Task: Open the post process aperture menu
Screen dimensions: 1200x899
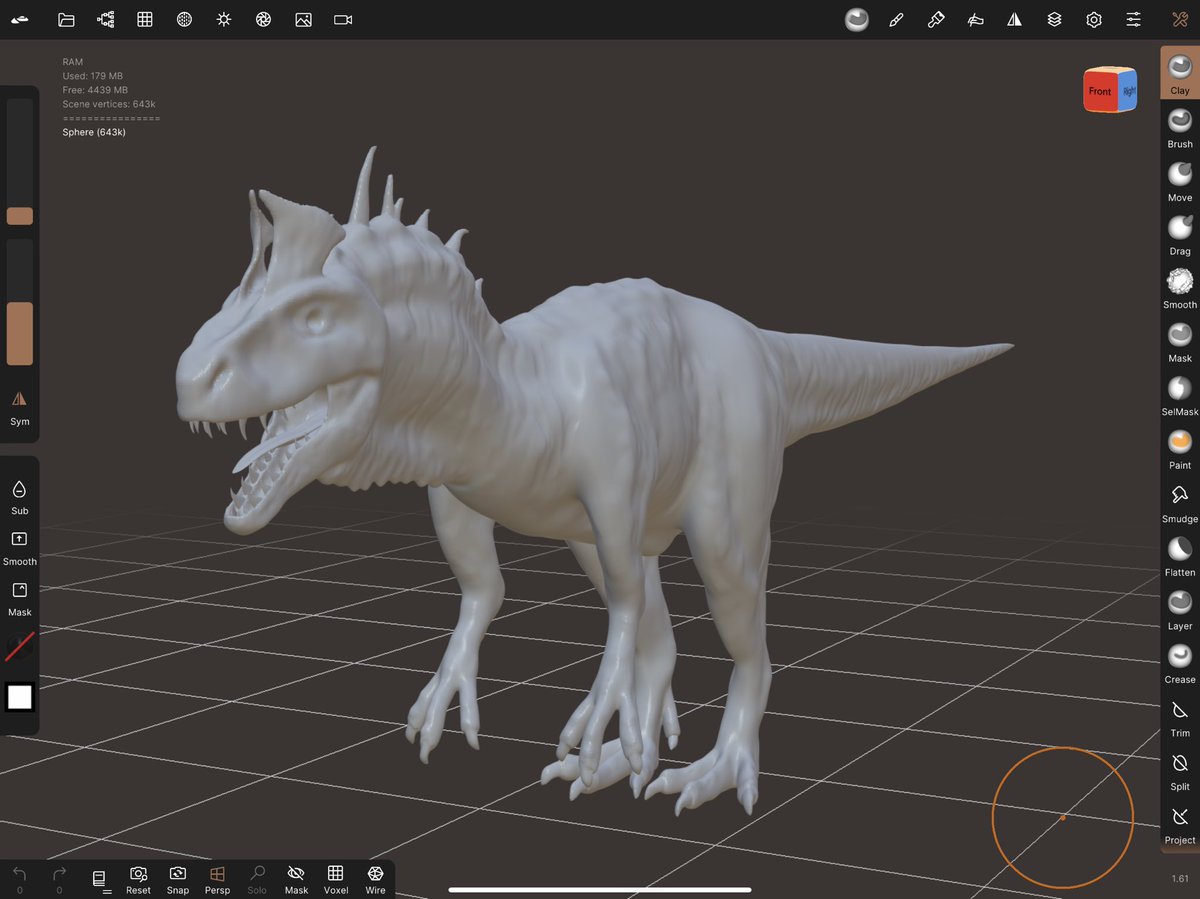Action: [263, 19]
